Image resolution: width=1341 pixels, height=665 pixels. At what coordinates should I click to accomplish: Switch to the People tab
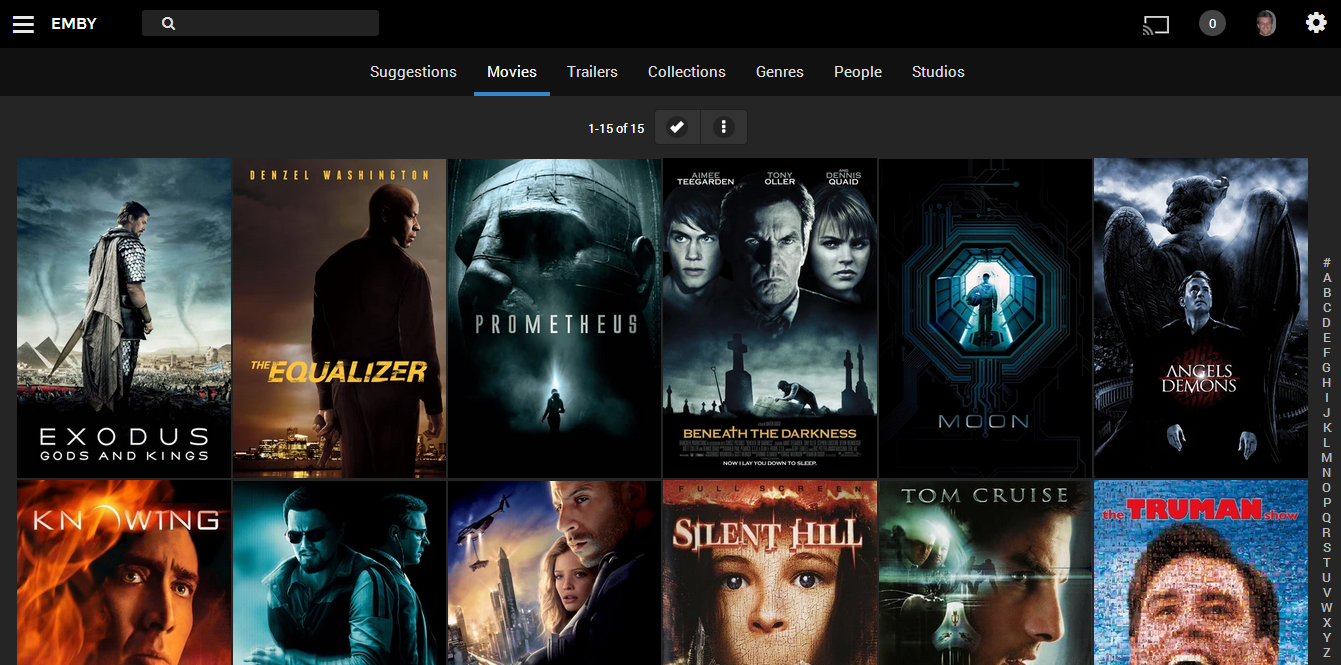coord(858,72)
